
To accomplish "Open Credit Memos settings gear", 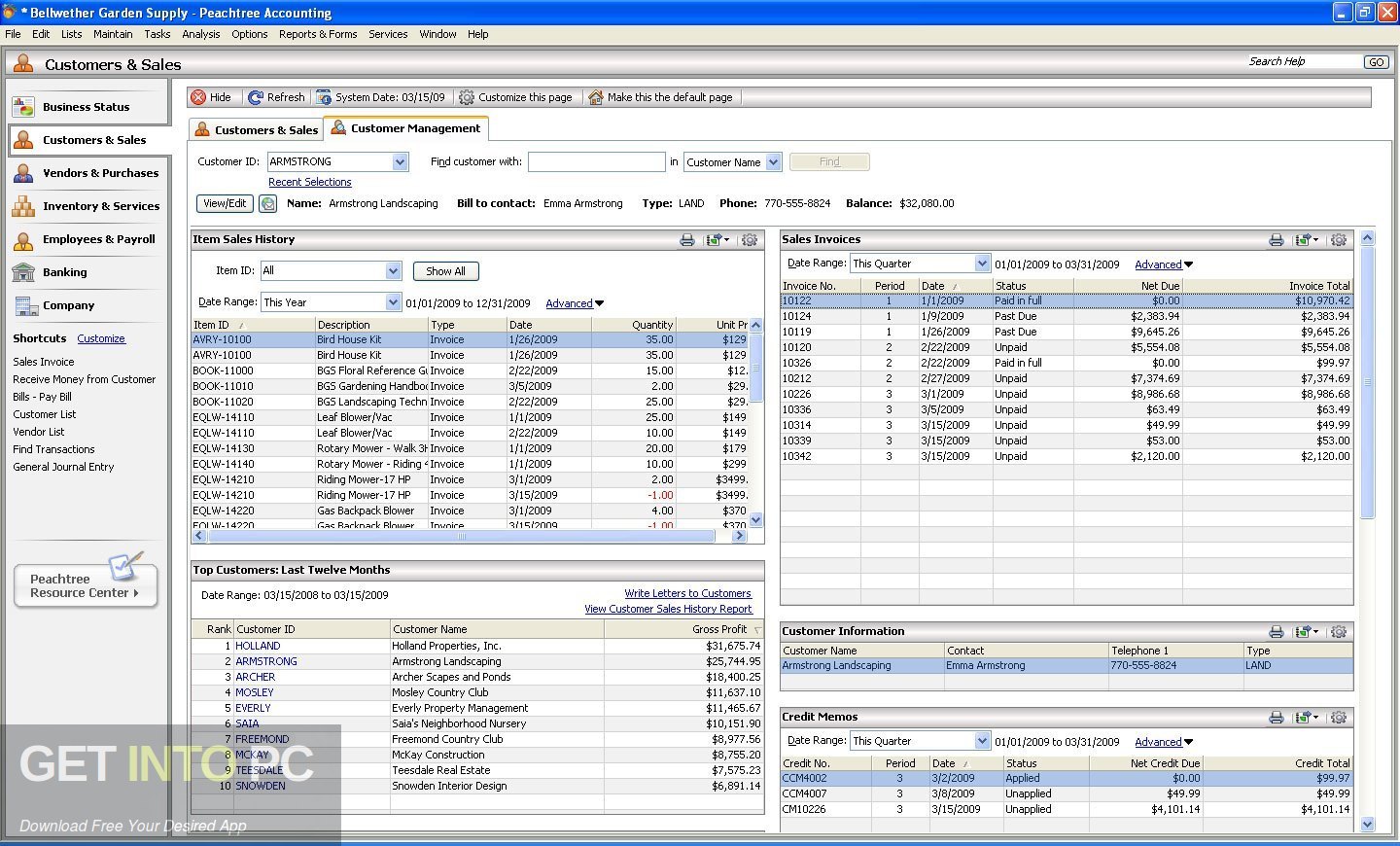I will pyautogui.click(x=1339, y=718).
